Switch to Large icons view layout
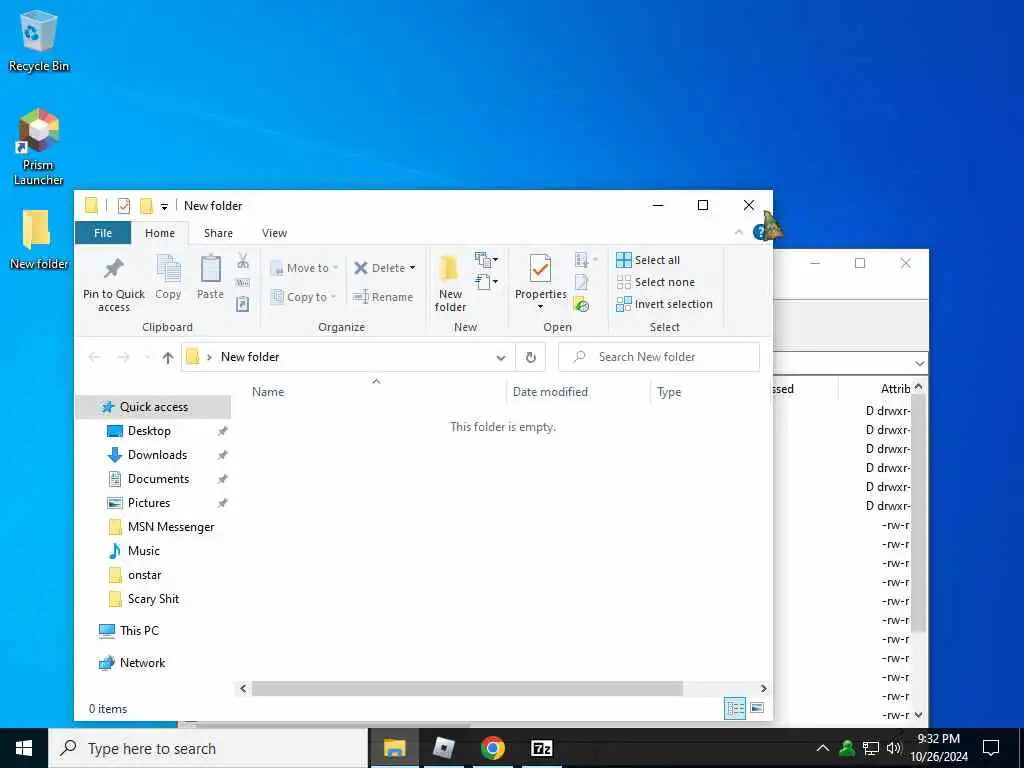The image size is (1024, 768). point(757,708)
